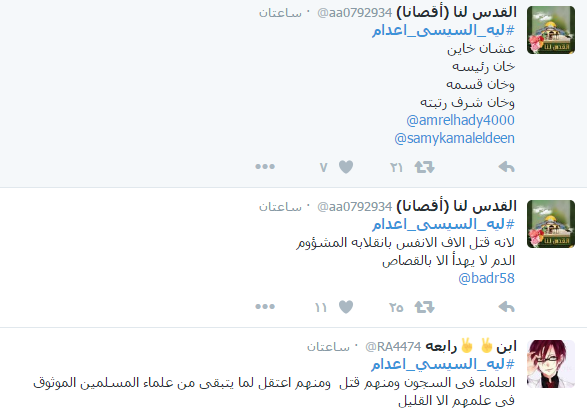The image size is (587, 409).
Task: Open the anime avatar of @RA4474
Action: point(551,364)
